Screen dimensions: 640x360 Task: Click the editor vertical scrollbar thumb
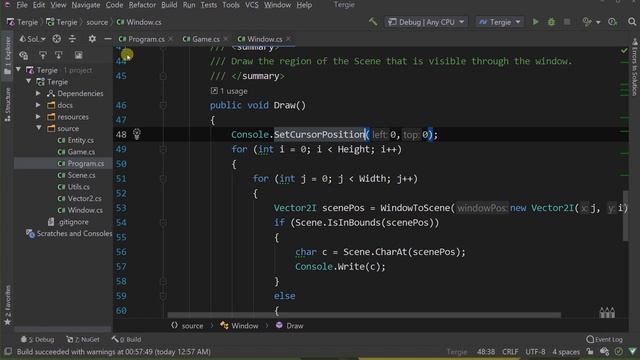point(625,216)
